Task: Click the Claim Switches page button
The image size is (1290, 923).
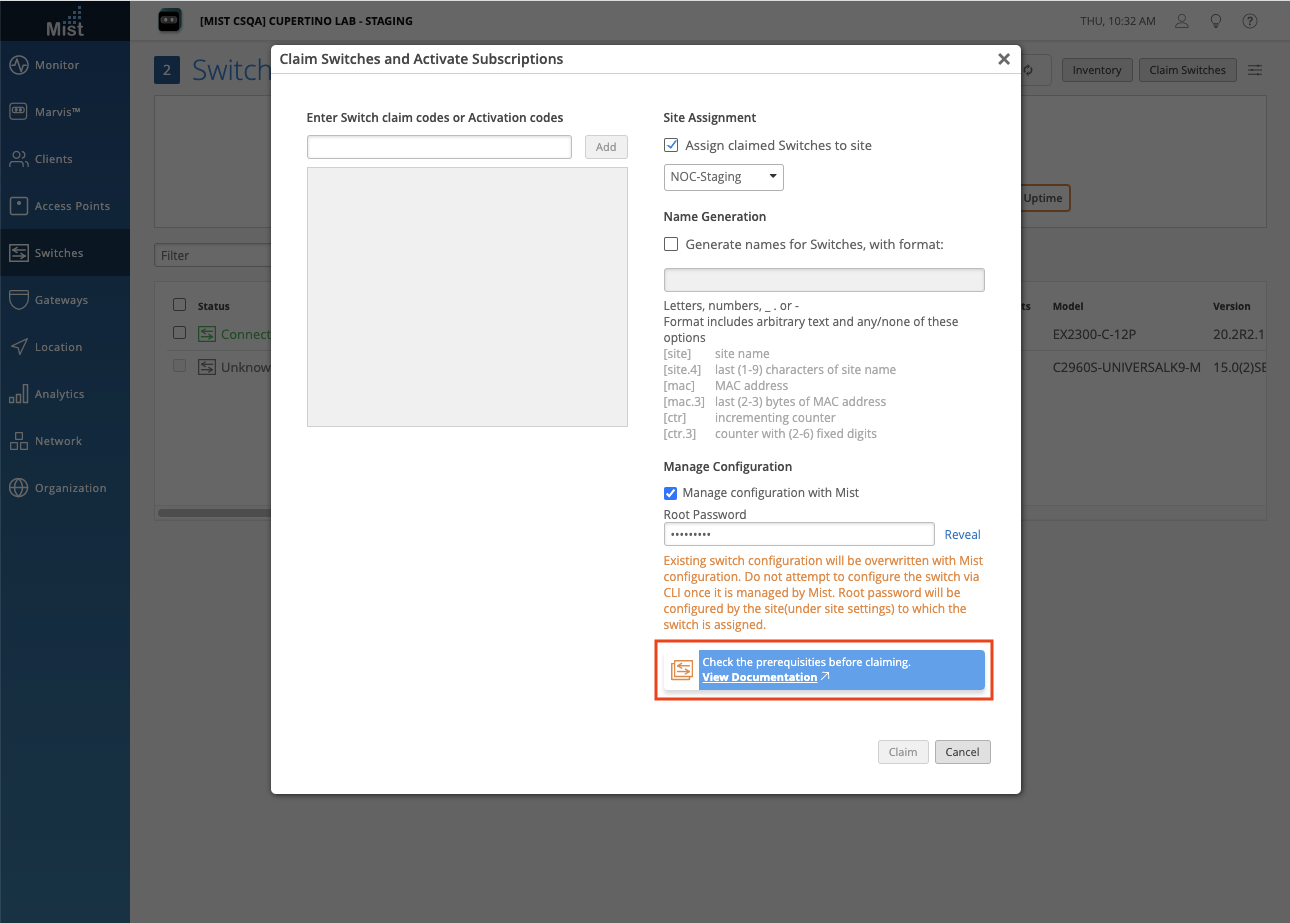Action: pos(1188,70)
